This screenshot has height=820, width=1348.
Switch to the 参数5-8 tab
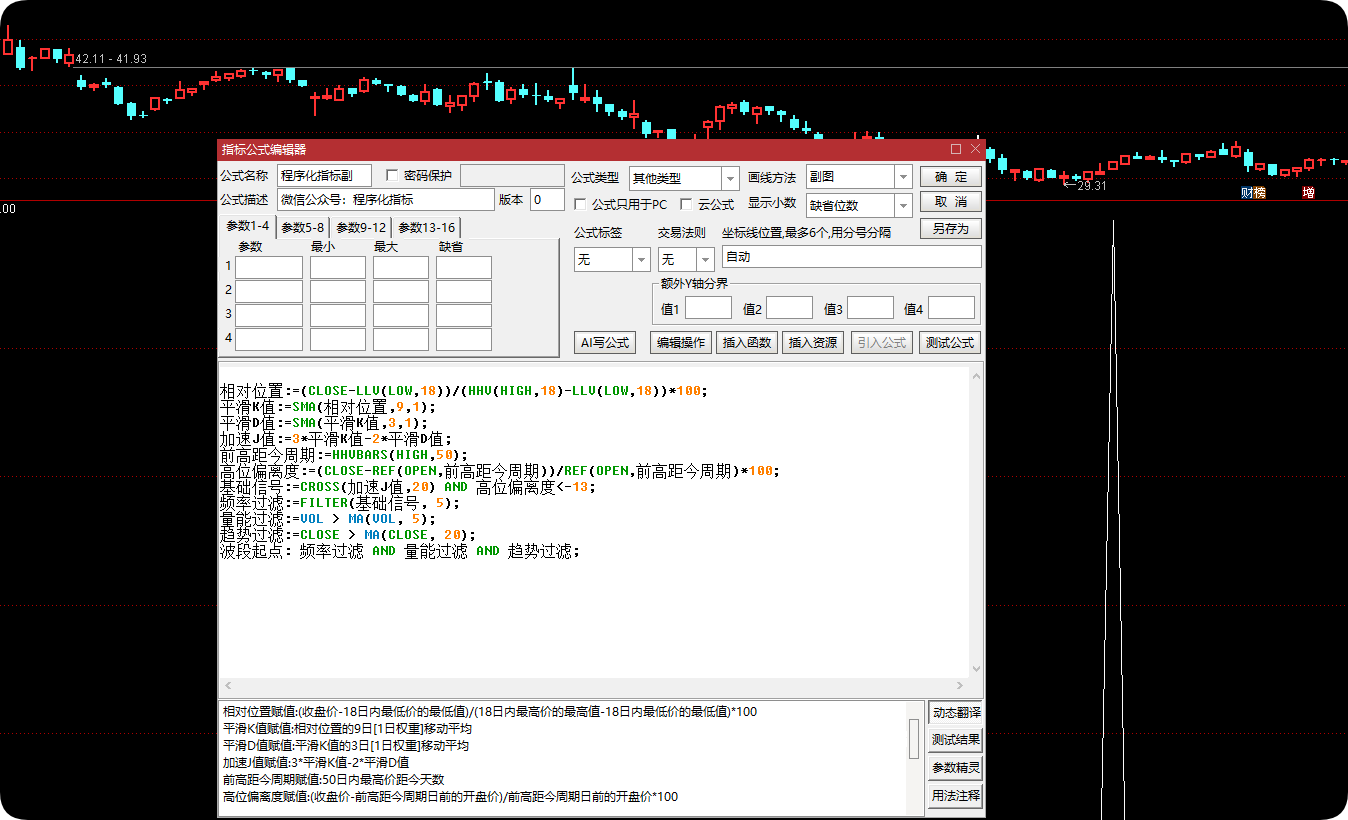[302, 227]
